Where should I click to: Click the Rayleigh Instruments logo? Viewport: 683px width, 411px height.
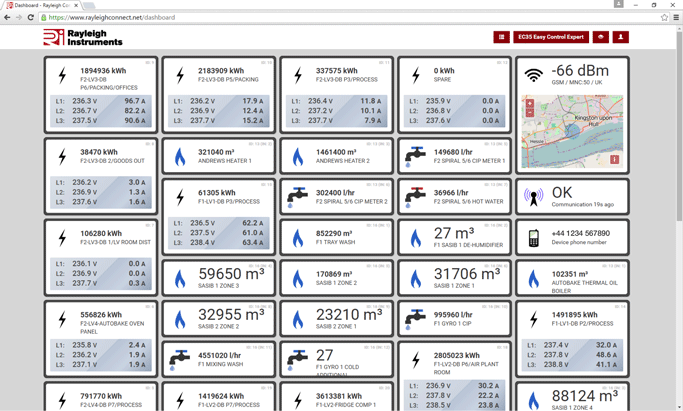[x=83, y=37]
